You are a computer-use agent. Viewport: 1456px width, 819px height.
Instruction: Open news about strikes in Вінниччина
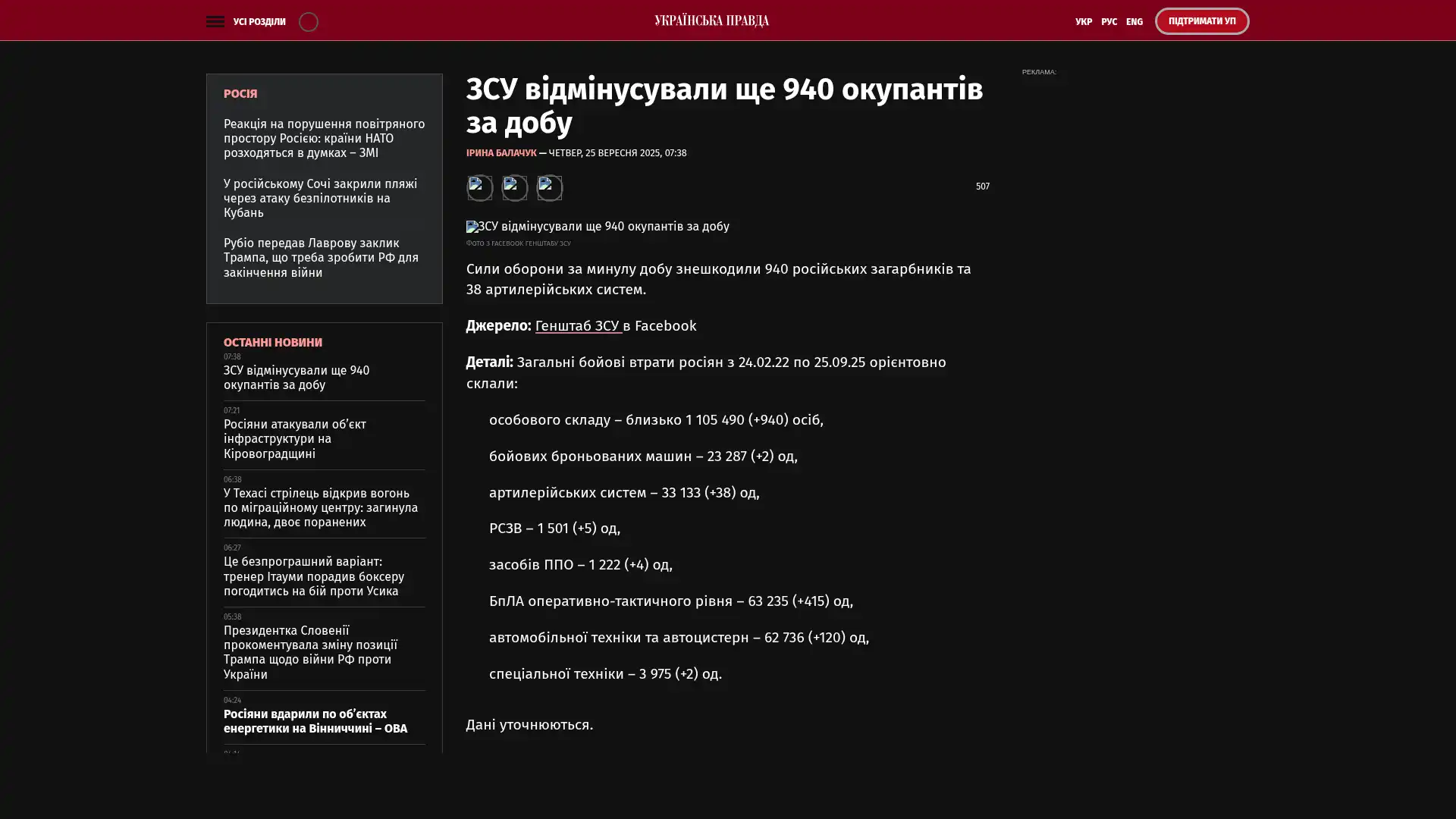pos(315,720)
